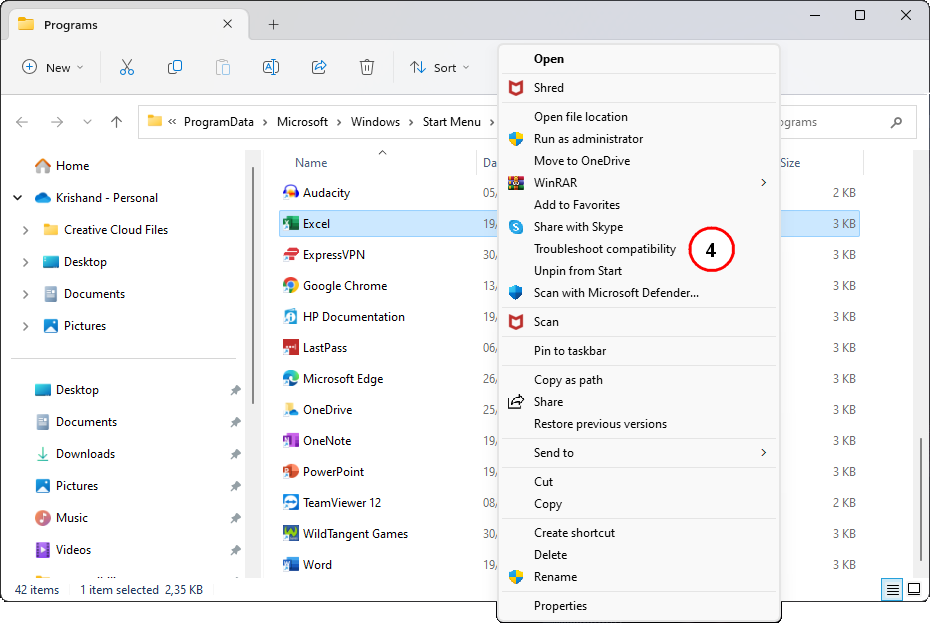The image size is (930, 623).
Task: Expand the Desktop tree node under OneDrive
Action: tap(26, 262)
